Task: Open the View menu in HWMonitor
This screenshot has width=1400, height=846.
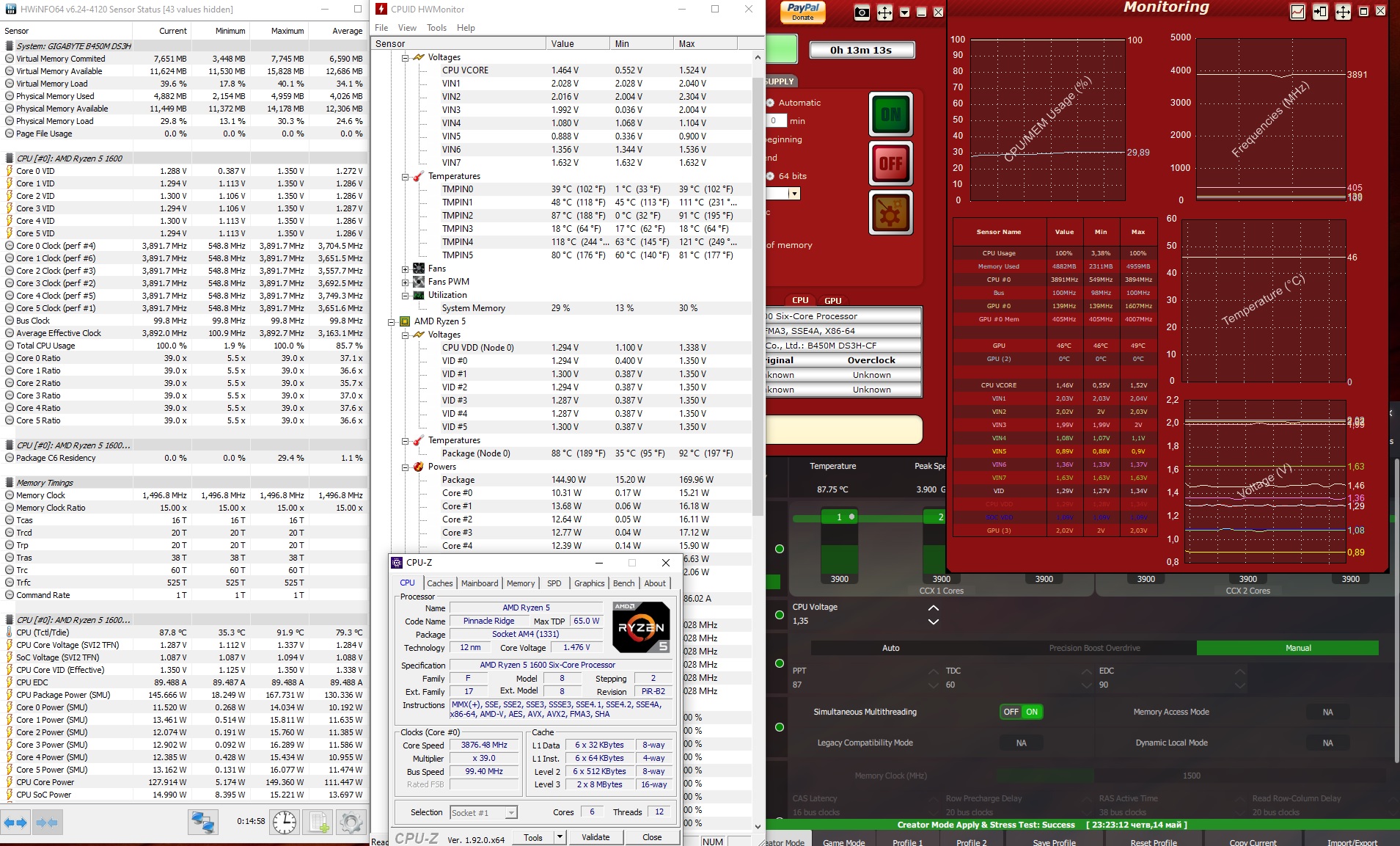Action: 407,28
